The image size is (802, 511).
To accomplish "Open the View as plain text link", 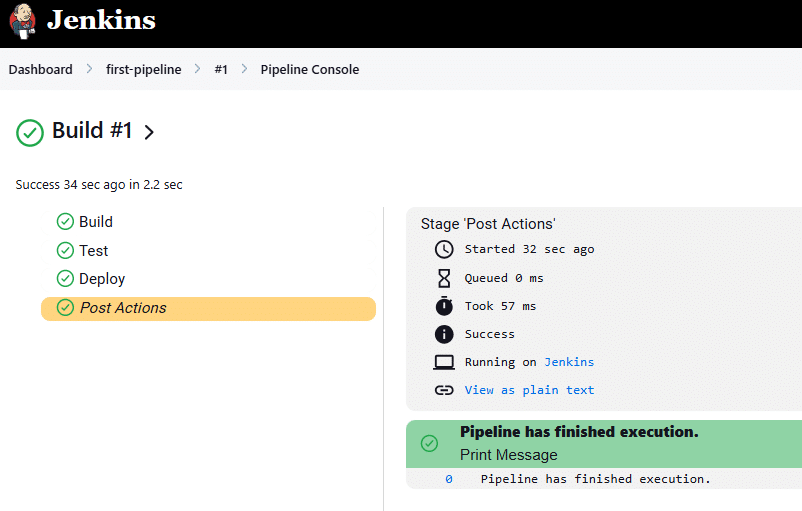I will click(x=529, y=390).
